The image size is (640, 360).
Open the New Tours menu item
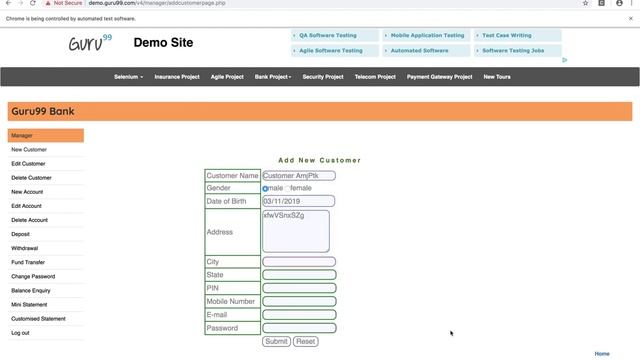(x=497, y=77)
